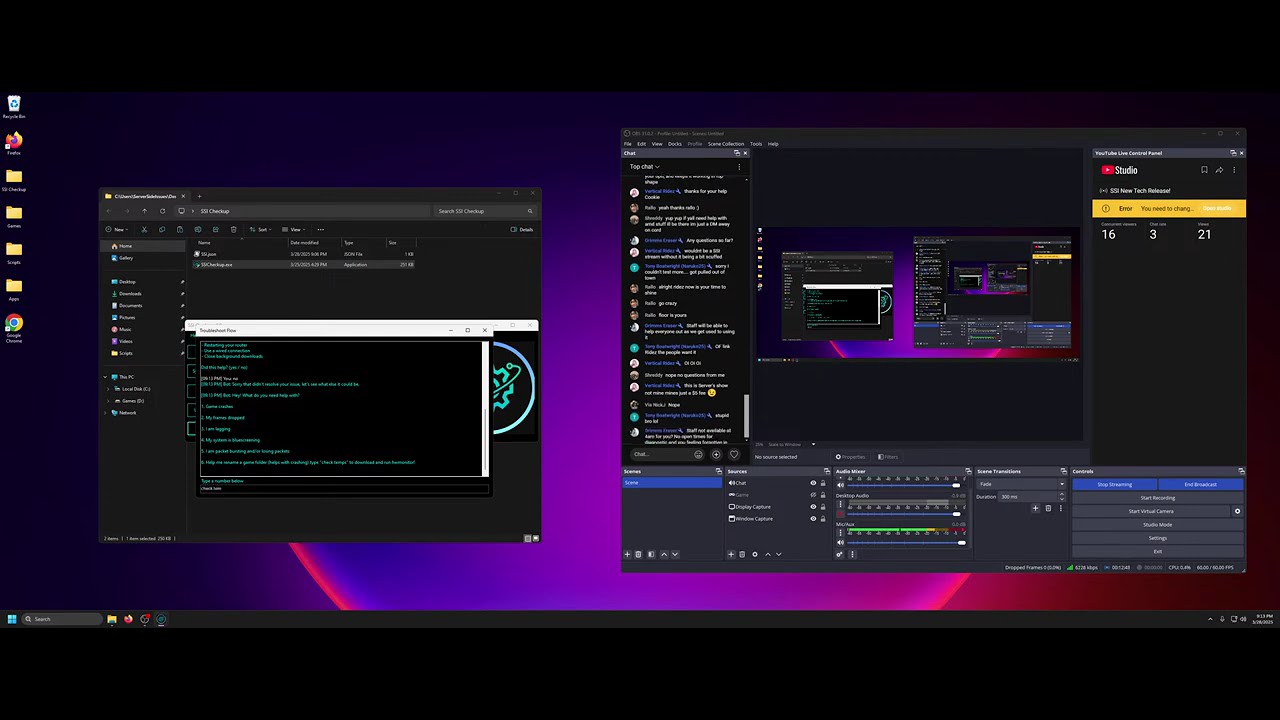Expand This PC in navigation pane
The height and width of the screenshot is (720, 1280).
[x=105, y=377]
